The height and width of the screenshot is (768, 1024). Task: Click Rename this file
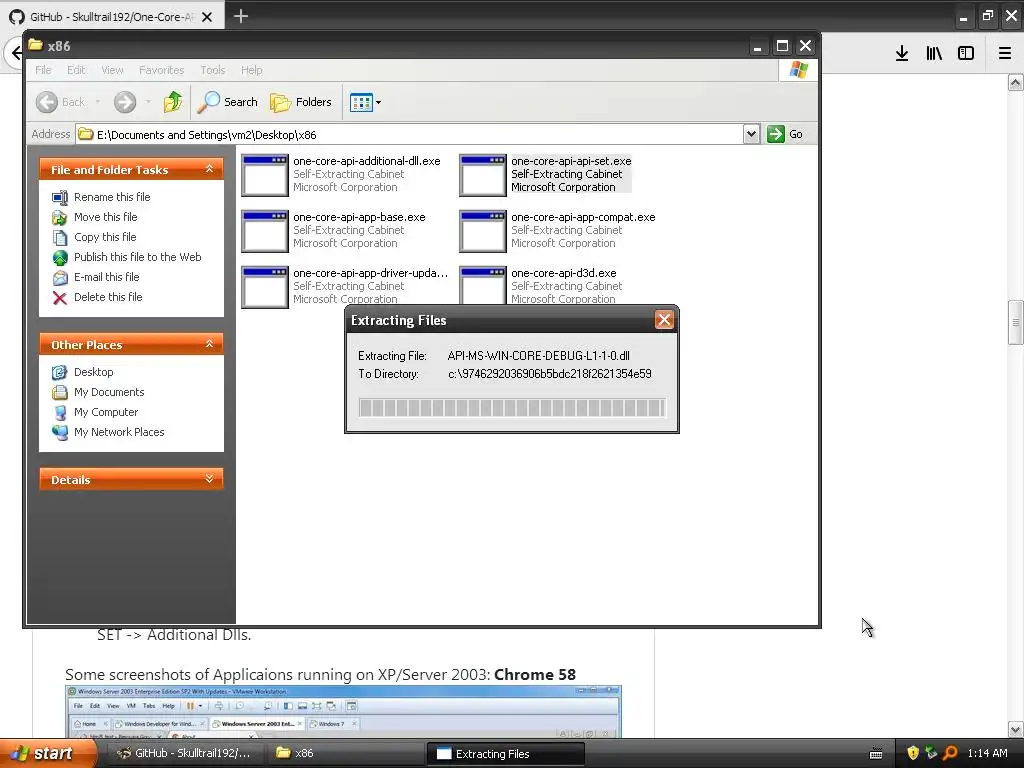coord(112,197)
